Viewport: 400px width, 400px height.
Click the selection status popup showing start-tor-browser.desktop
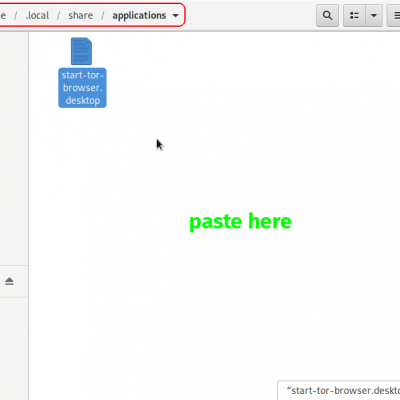pyautogui.click(x=339, y=390)
